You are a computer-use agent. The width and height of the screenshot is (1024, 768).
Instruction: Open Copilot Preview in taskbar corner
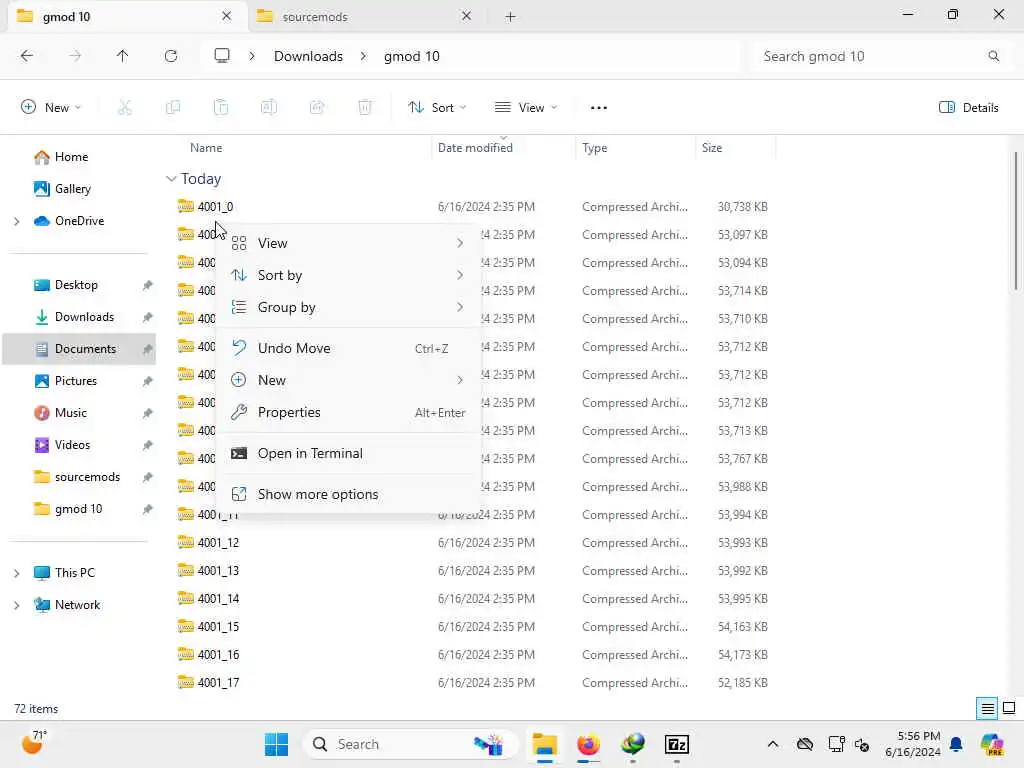[992, 744]
